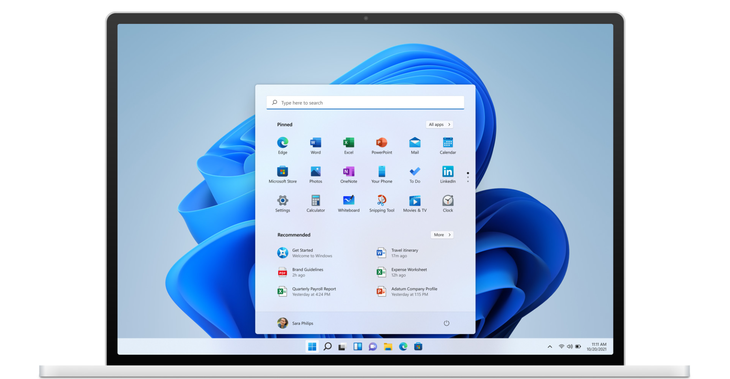Viewport: 730px width, 379px height.
Task: Open the Calculator app
Action: click(316, 203)
